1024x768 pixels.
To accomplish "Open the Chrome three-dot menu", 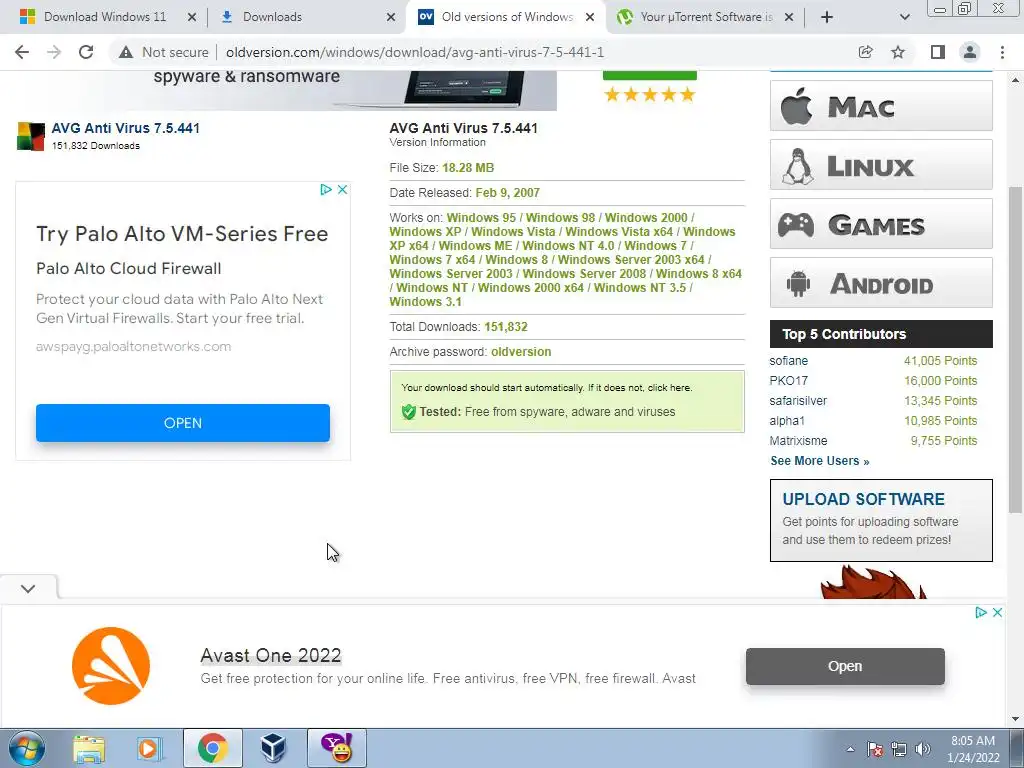I will (x=1002, y=52).
